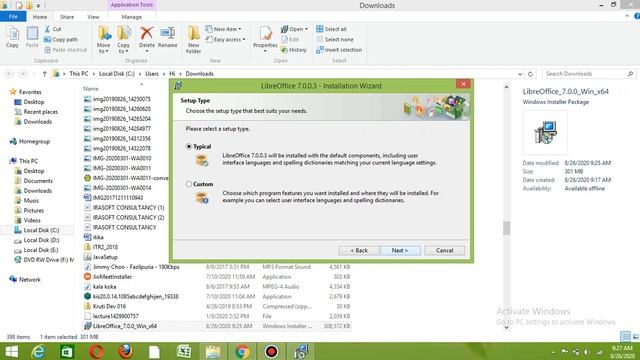Open the File tab in Explorer
The width and height of the screenshot is (640, 360).
(x=13, y=17)
